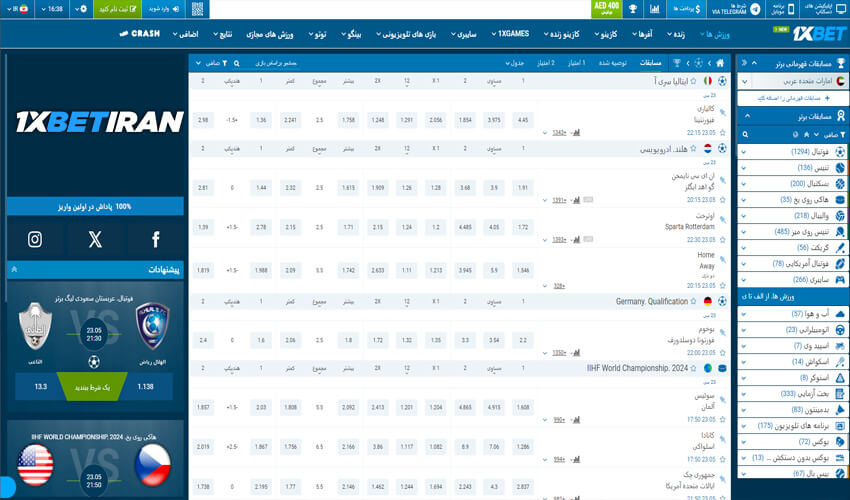Select the table tennis sport icon (485)
The image size is (850, 500).
pos(840,232)
